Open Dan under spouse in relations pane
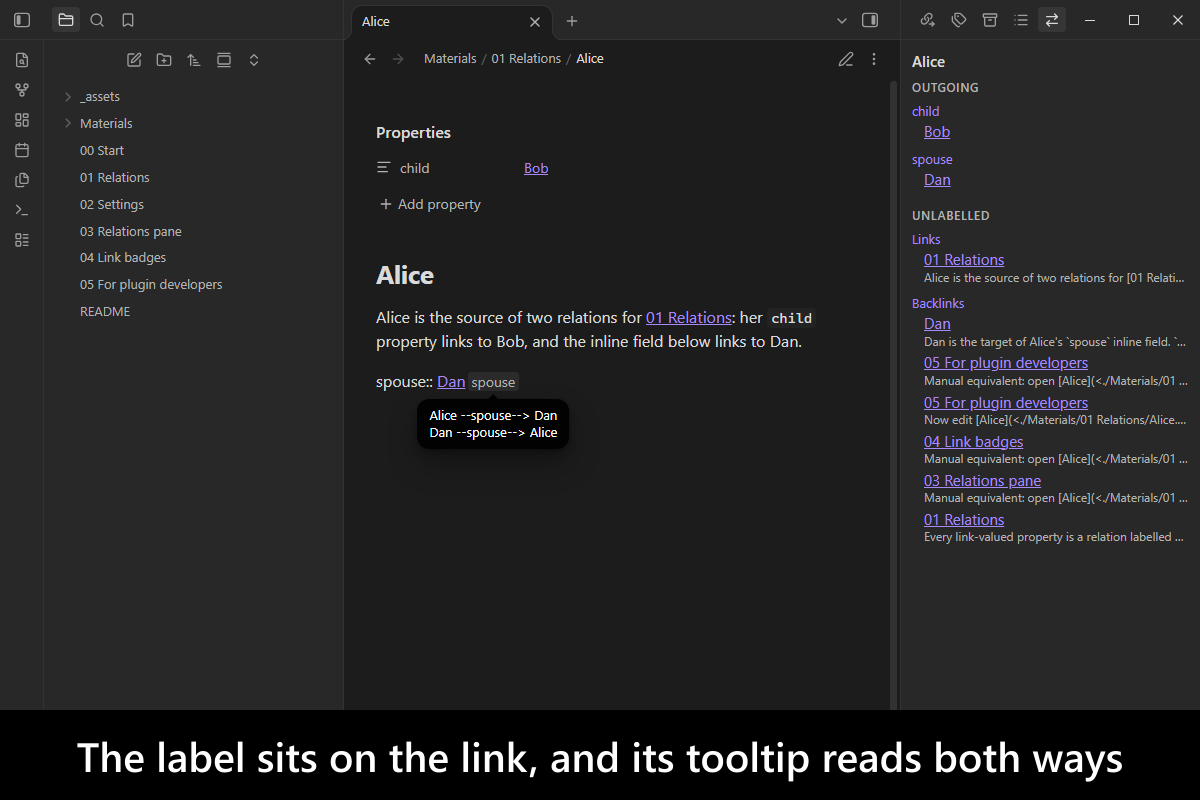Viewport: 1200px width, 800px height. coord(937,180)
